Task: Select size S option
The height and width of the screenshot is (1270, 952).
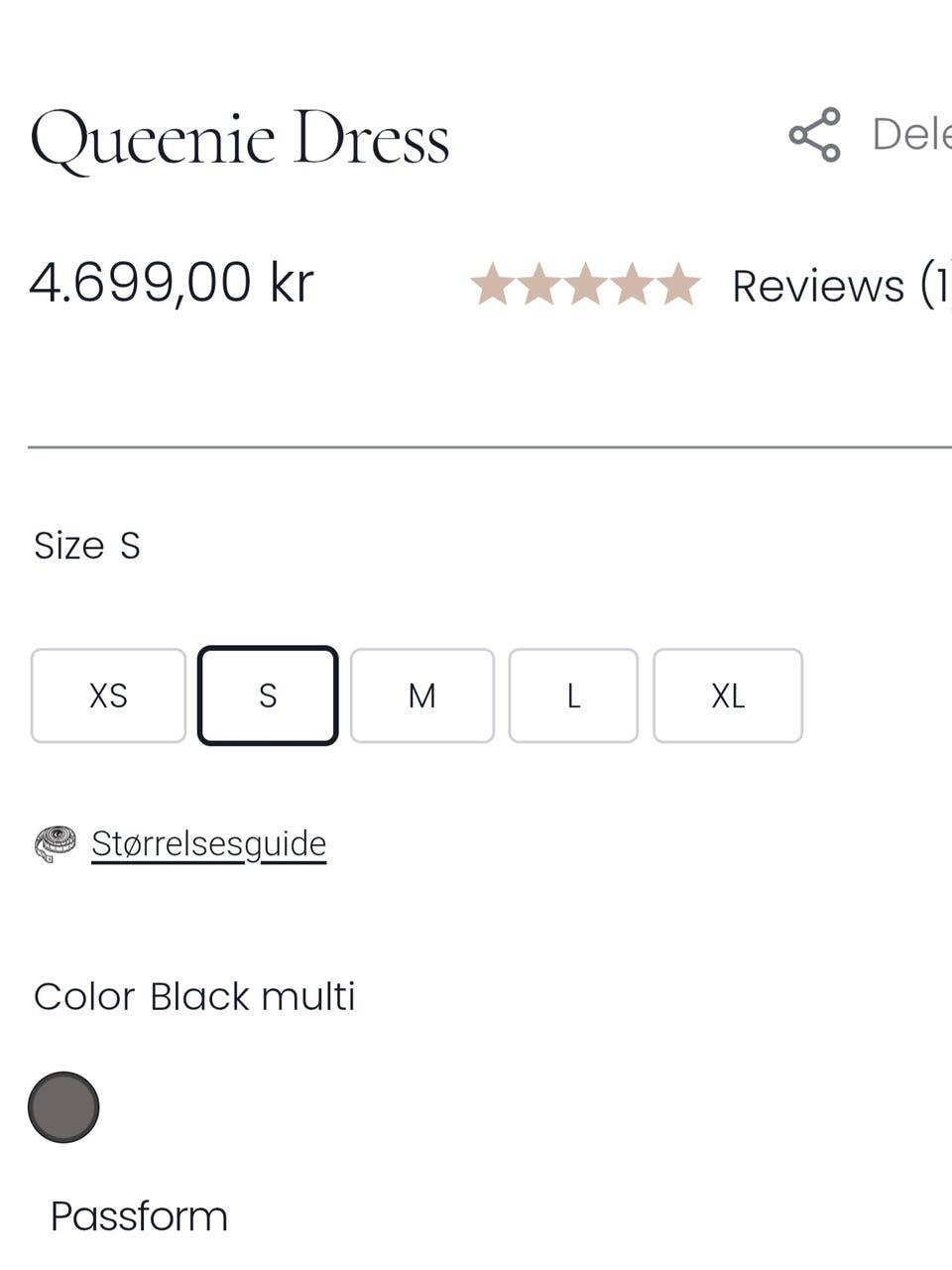Action: point(268,696)
